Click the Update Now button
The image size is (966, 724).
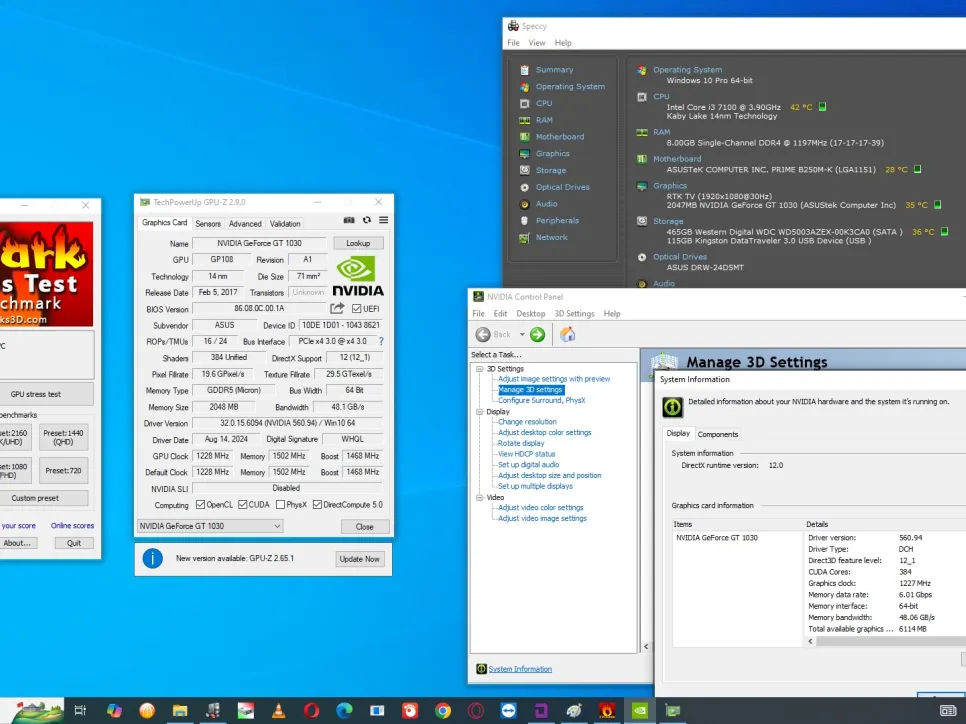(359, 559)
